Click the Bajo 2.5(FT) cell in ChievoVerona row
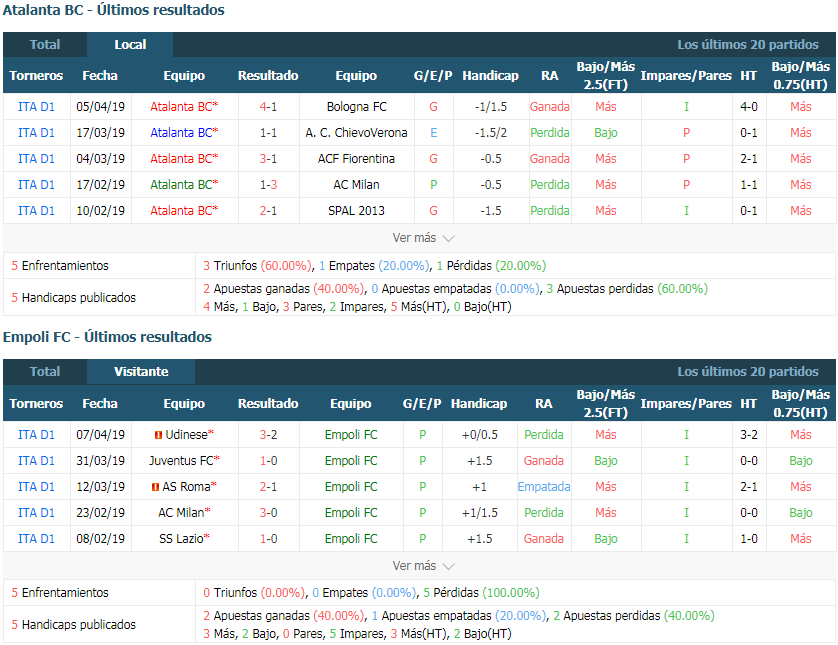Viewport: 838px width, 645px height. [x=606, y=133]
